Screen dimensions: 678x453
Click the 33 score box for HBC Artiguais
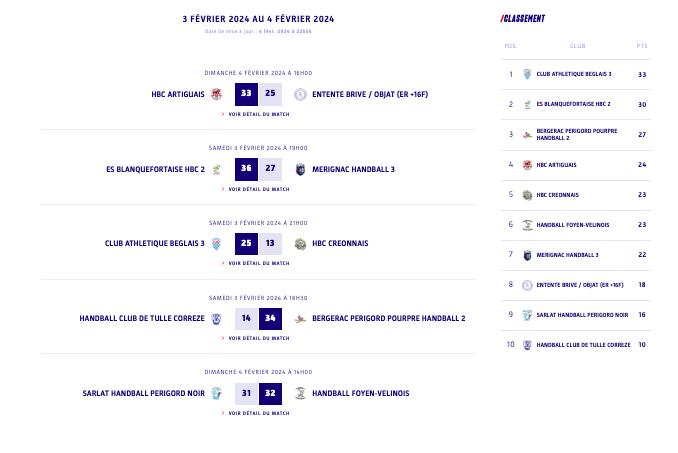point(246,94)
